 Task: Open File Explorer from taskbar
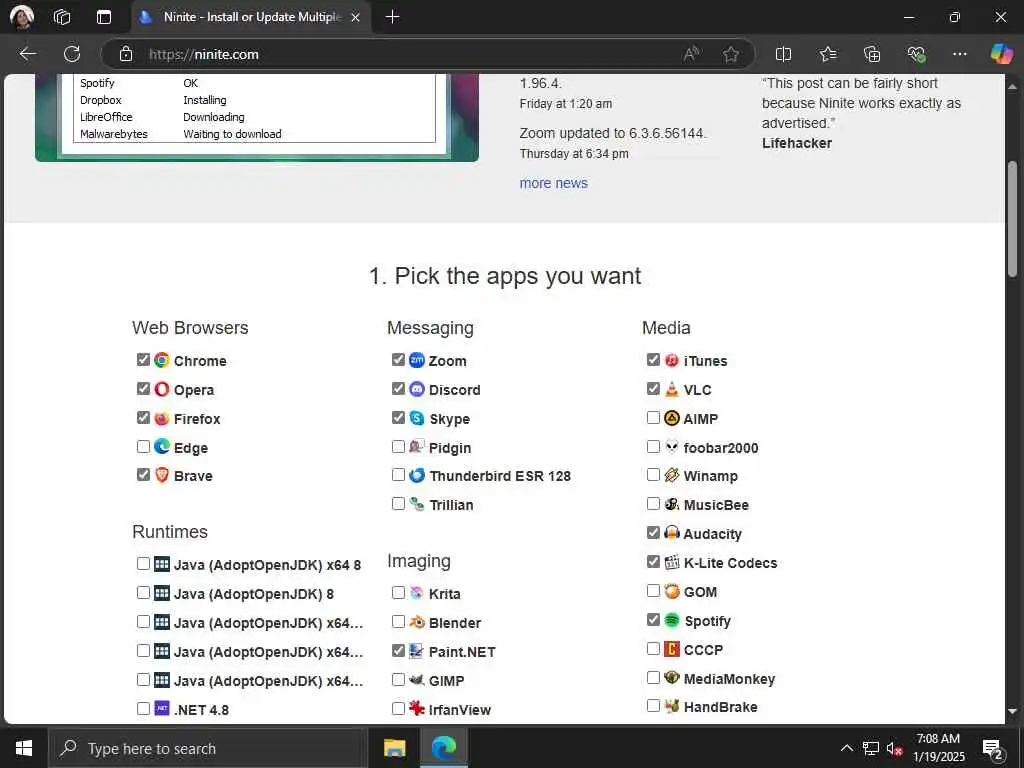click(x=394, y=748)
